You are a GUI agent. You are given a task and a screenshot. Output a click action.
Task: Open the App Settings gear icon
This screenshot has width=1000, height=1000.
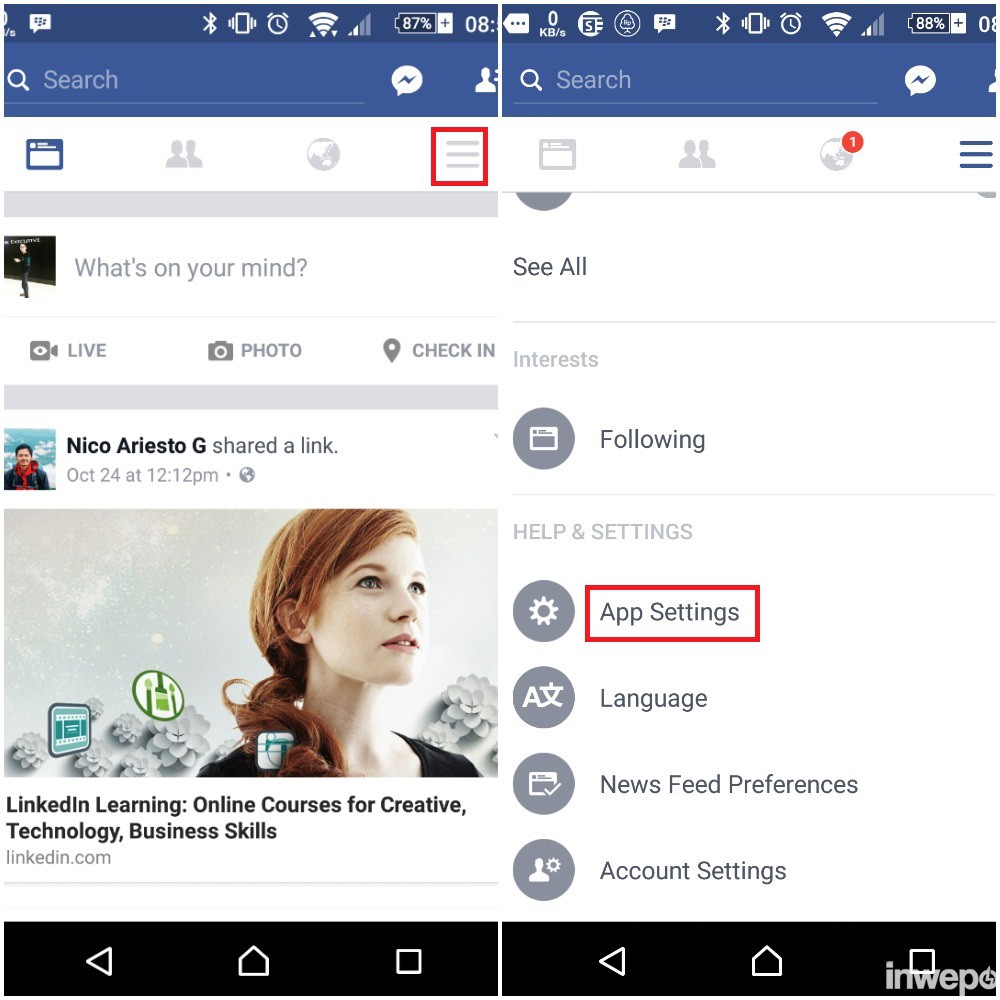point(544,611)
